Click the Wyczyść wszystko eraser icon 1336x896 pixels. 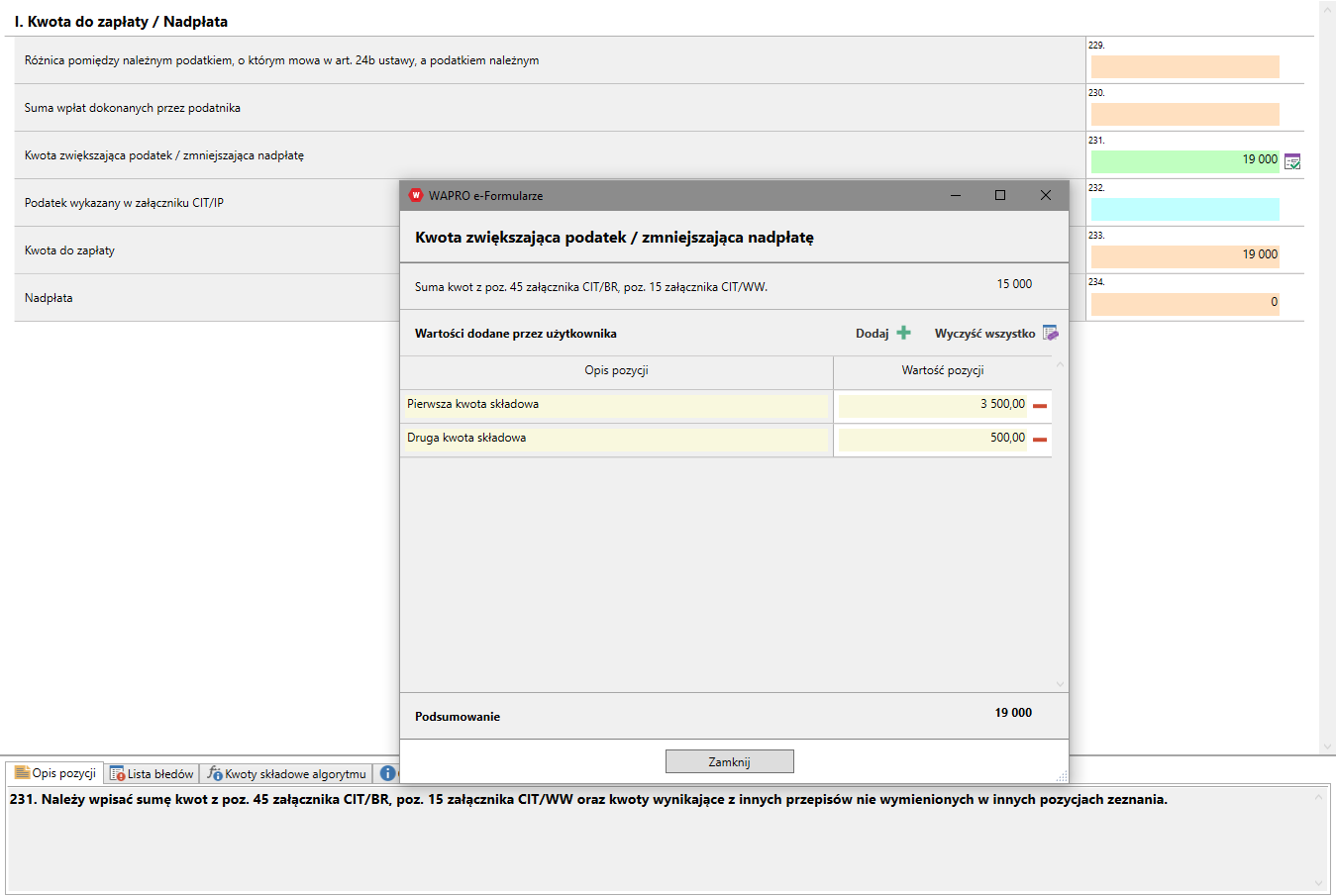pos(1050,334)
